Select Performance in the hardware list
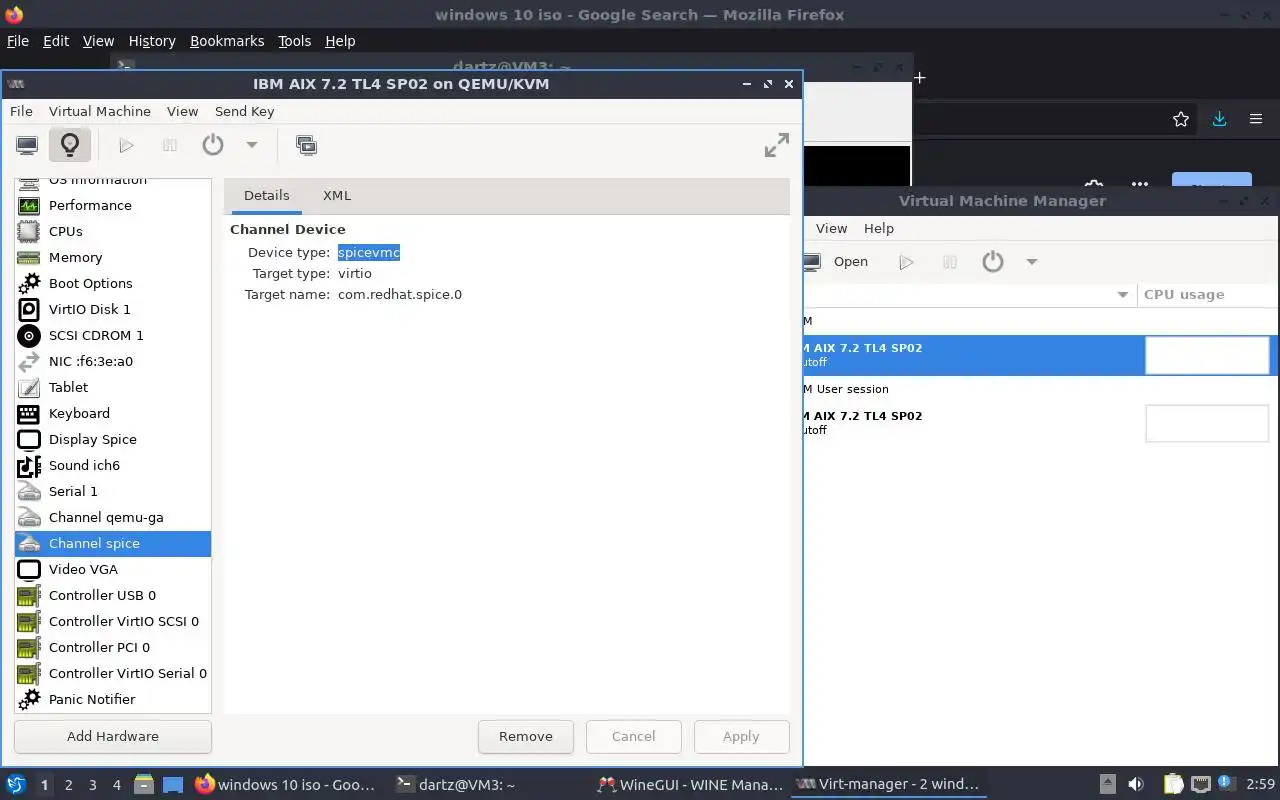 [113, 205]
